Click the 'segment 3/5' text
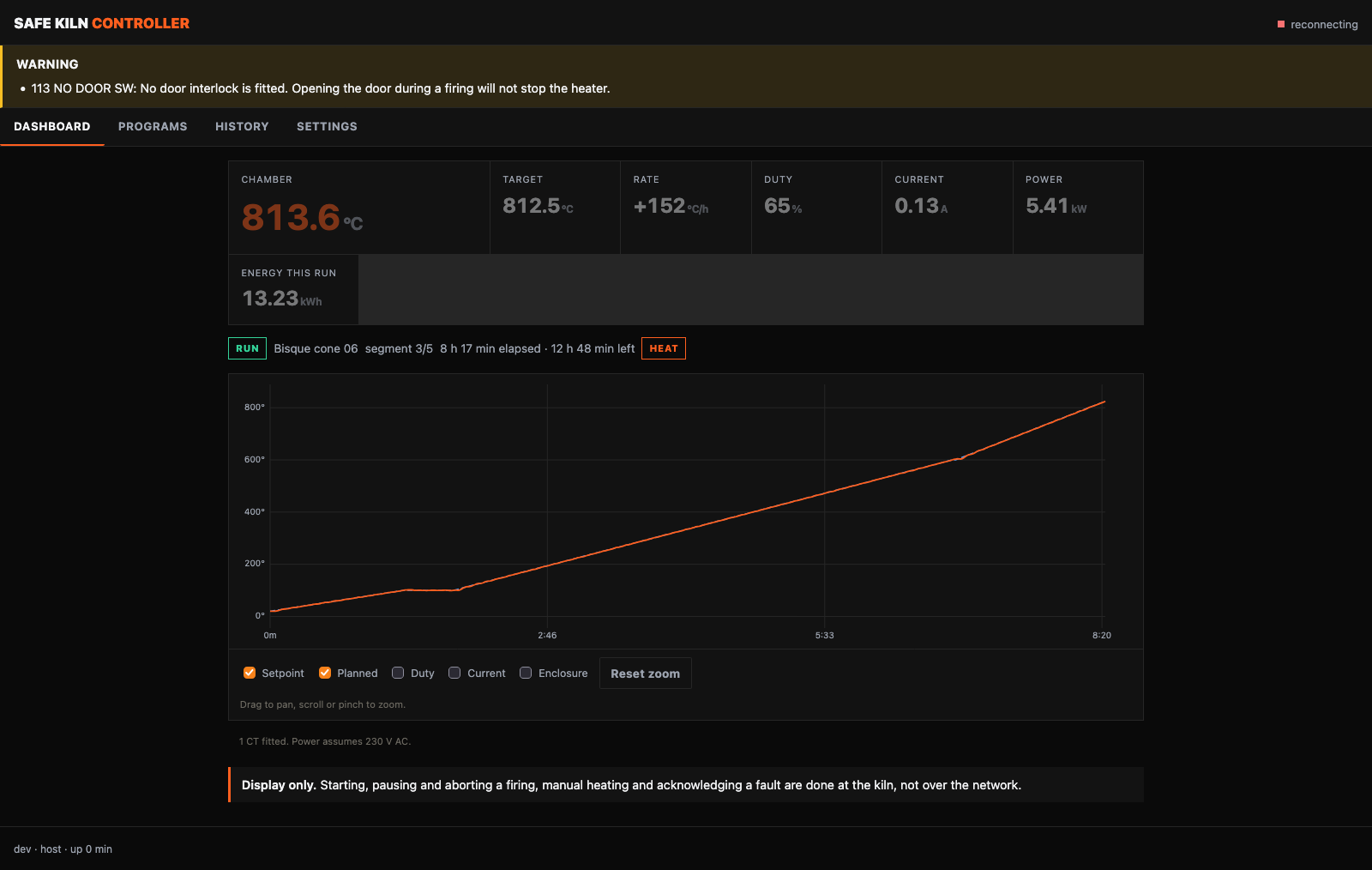 399,348
